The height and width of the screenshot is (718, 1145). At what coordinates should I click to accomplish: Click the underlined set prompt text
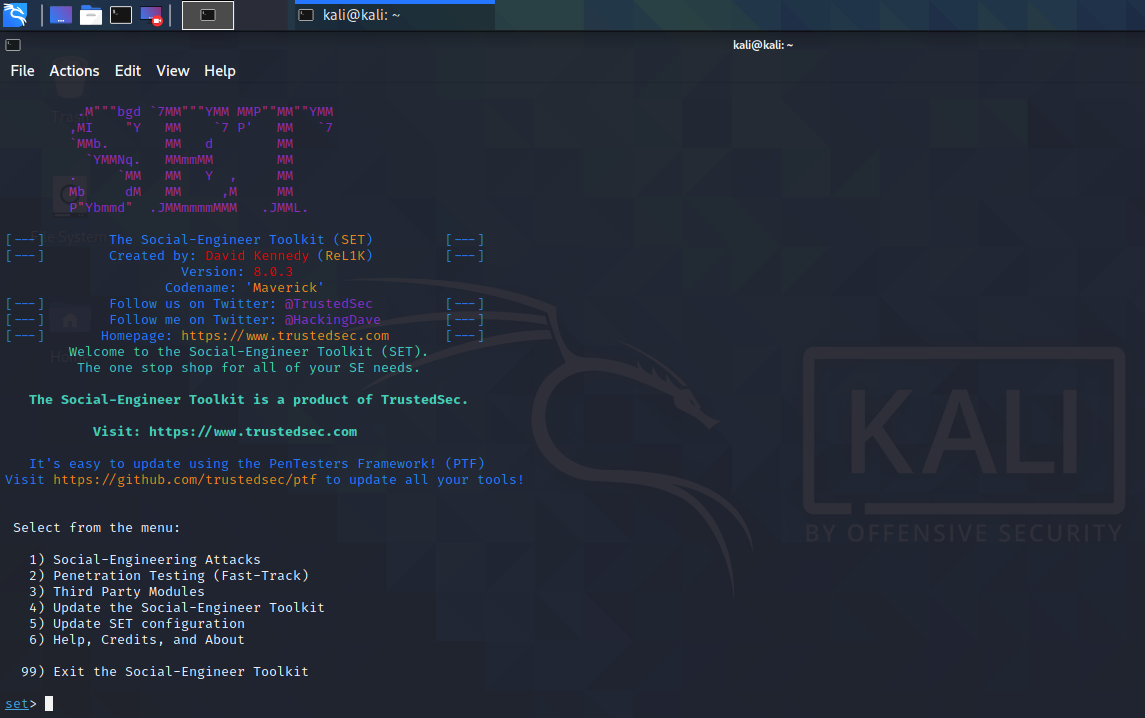pyautogui.click(x=17, y=703)
